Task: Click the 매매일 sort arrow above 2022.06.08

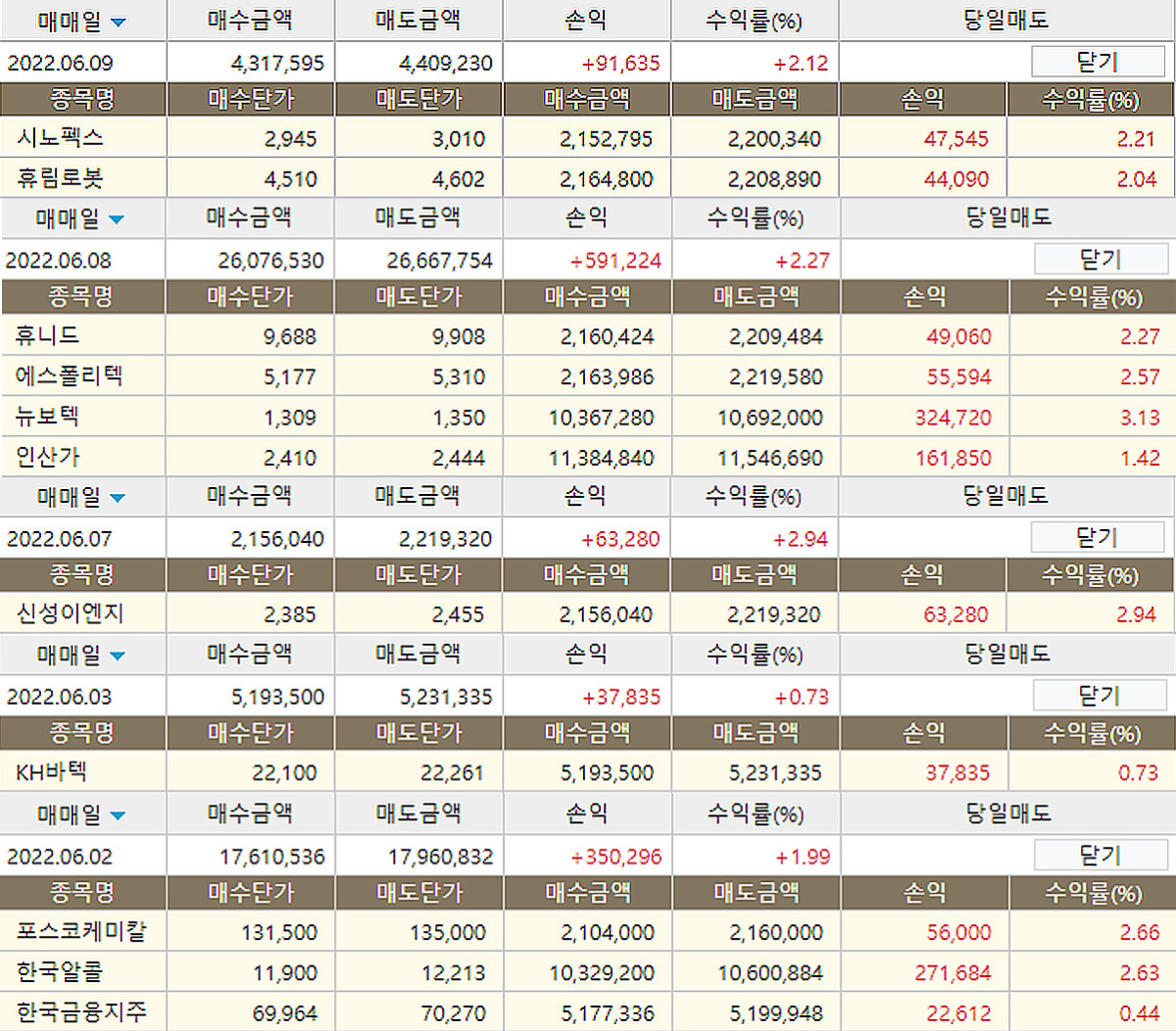Action: 117,220
